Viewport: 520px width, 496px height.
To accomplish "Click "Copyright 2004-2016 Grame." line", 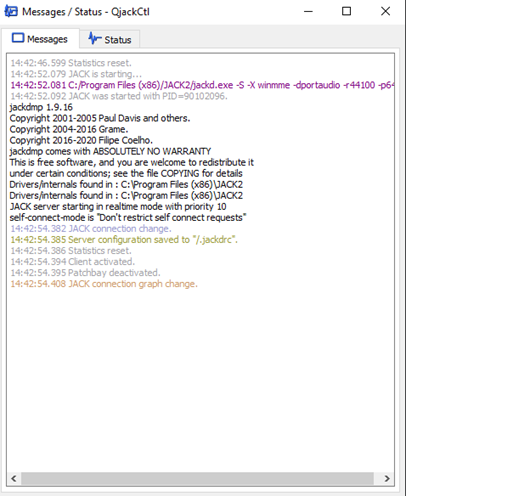I will coord(69,129).
